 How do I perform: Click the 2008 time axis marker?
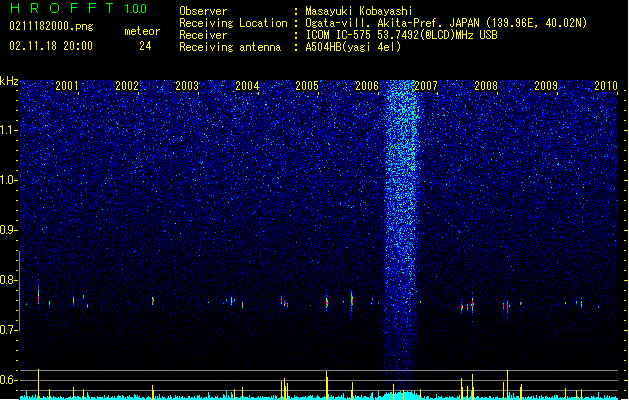[x=486, y=86]
